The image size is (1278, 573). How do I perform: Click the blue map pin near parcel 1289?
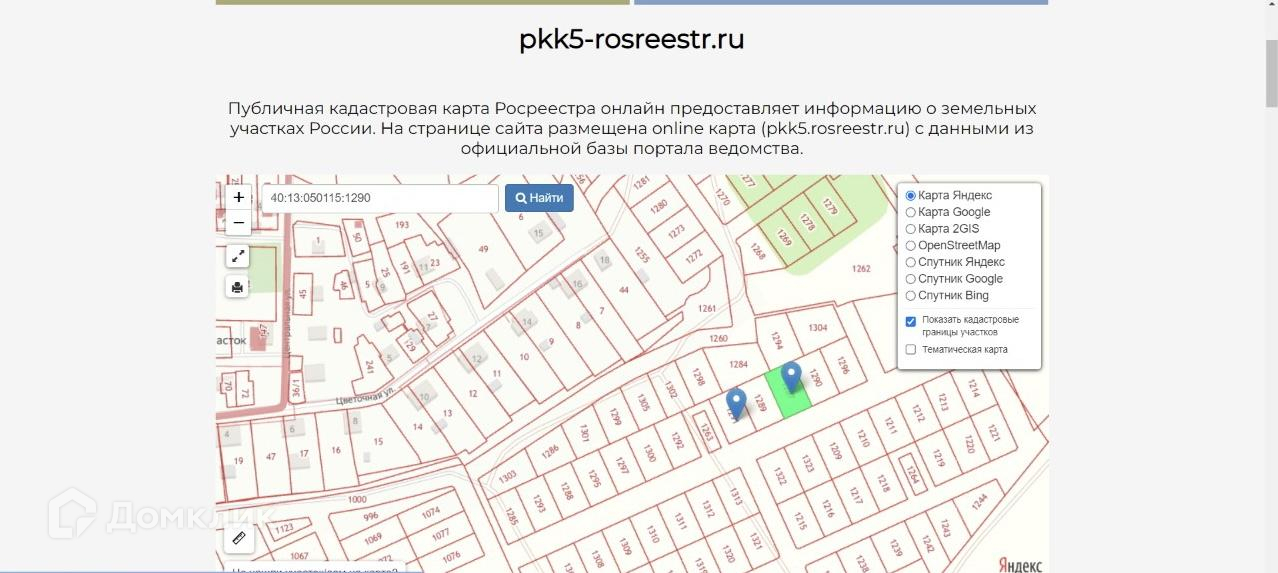point(736,403)
